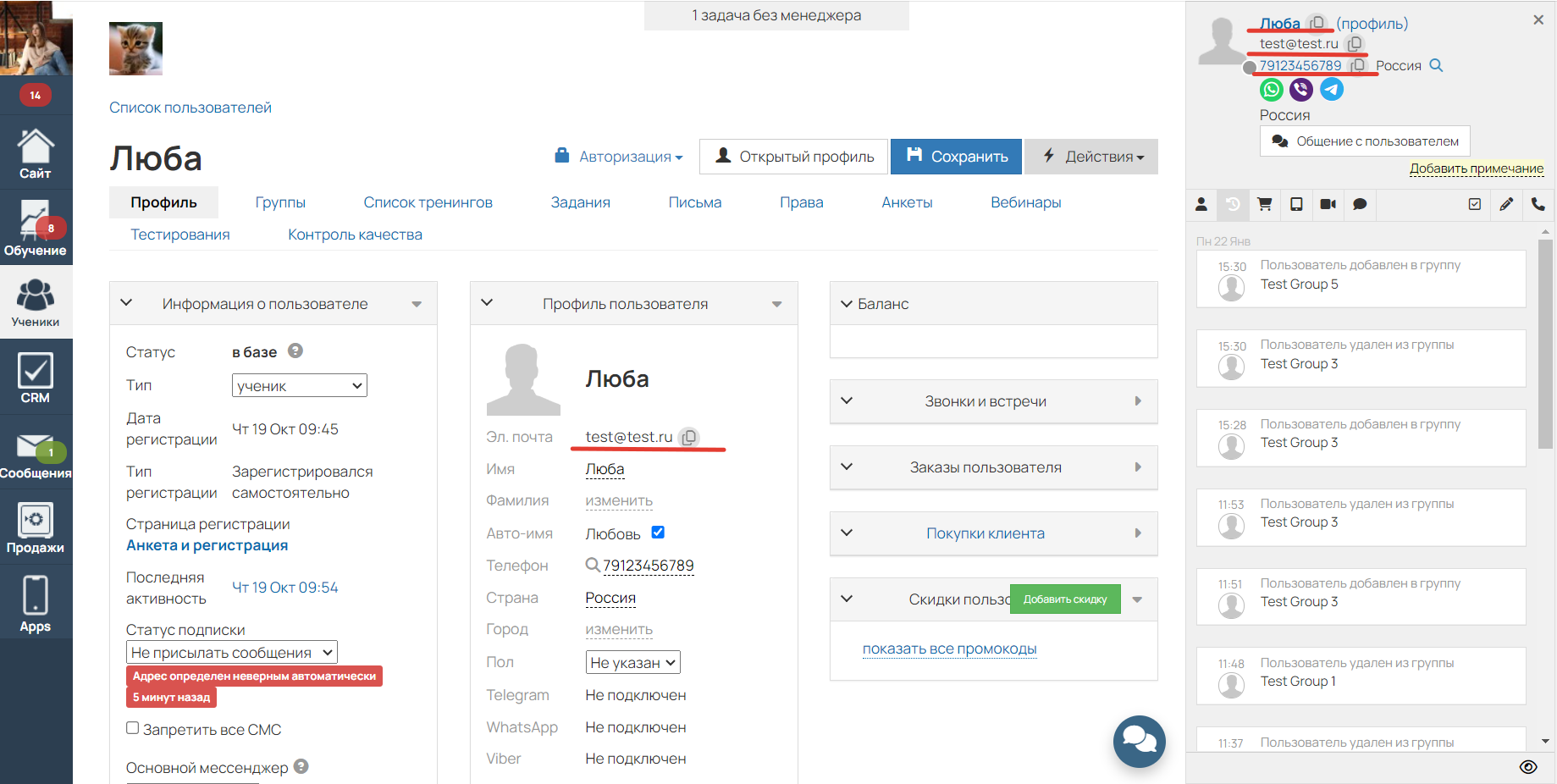Click the phone call icon in side panel
1557x784 pixels.
tap(1538, 204)
